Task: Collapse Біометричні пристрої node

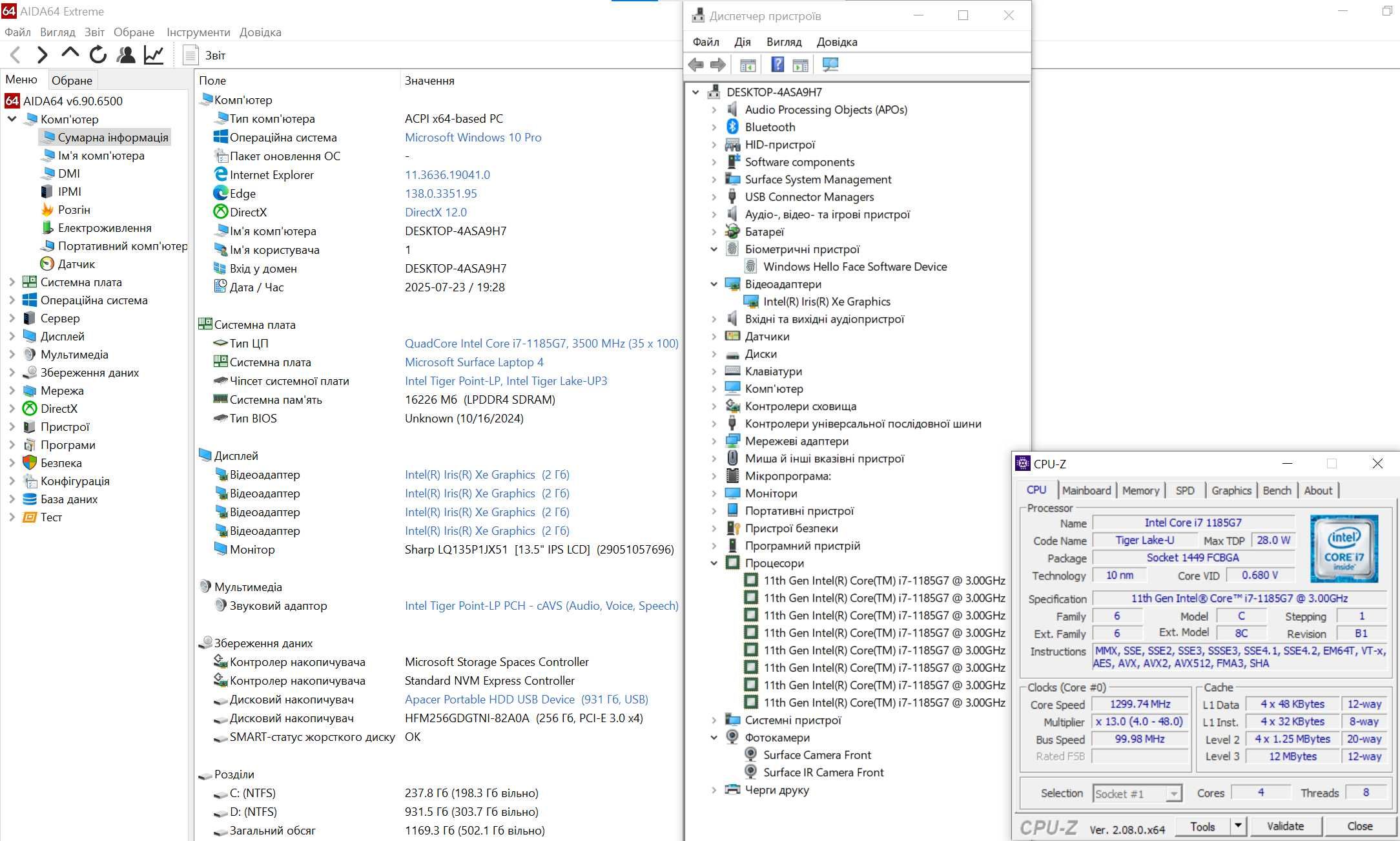Action: (x=714, y=249)
